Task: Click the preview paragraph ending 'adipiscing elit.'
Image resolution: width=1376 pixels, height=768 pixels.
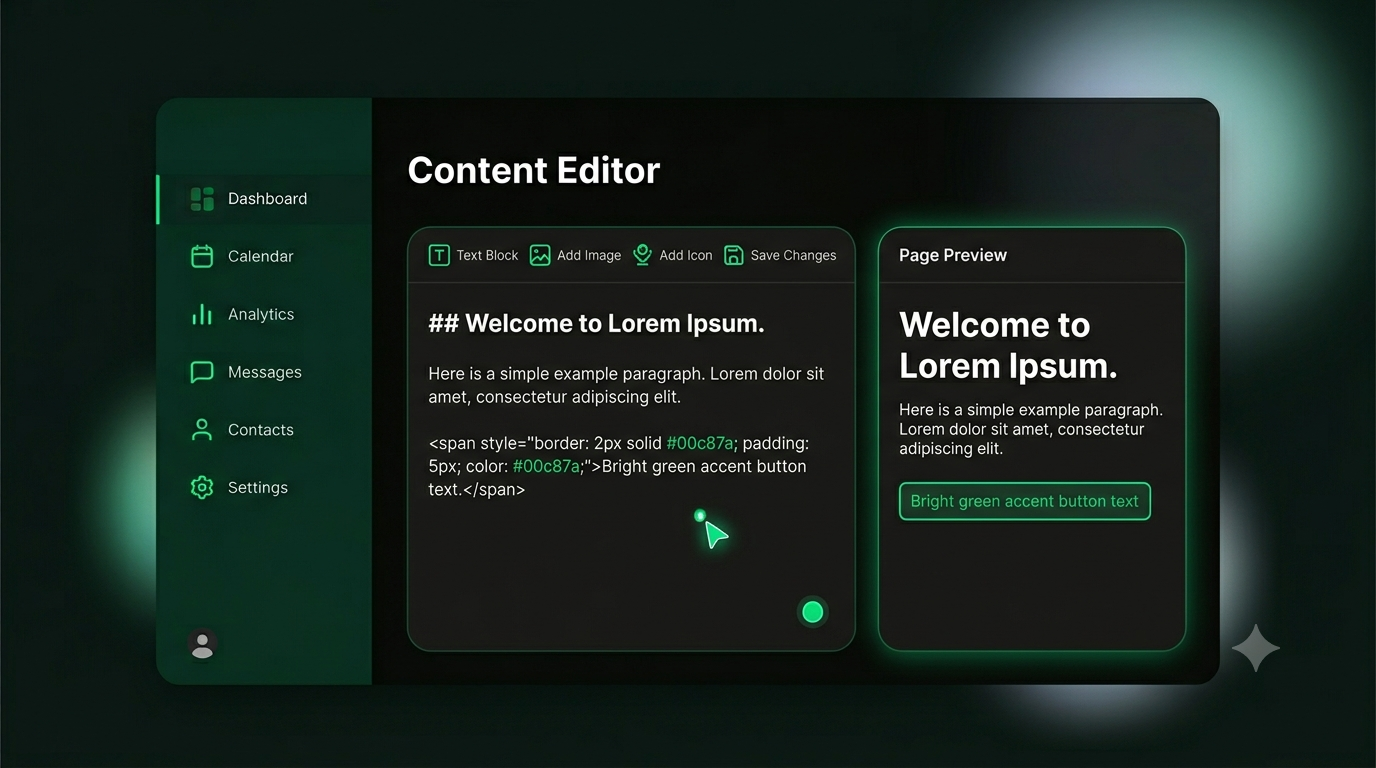Action: (1031, 429)
